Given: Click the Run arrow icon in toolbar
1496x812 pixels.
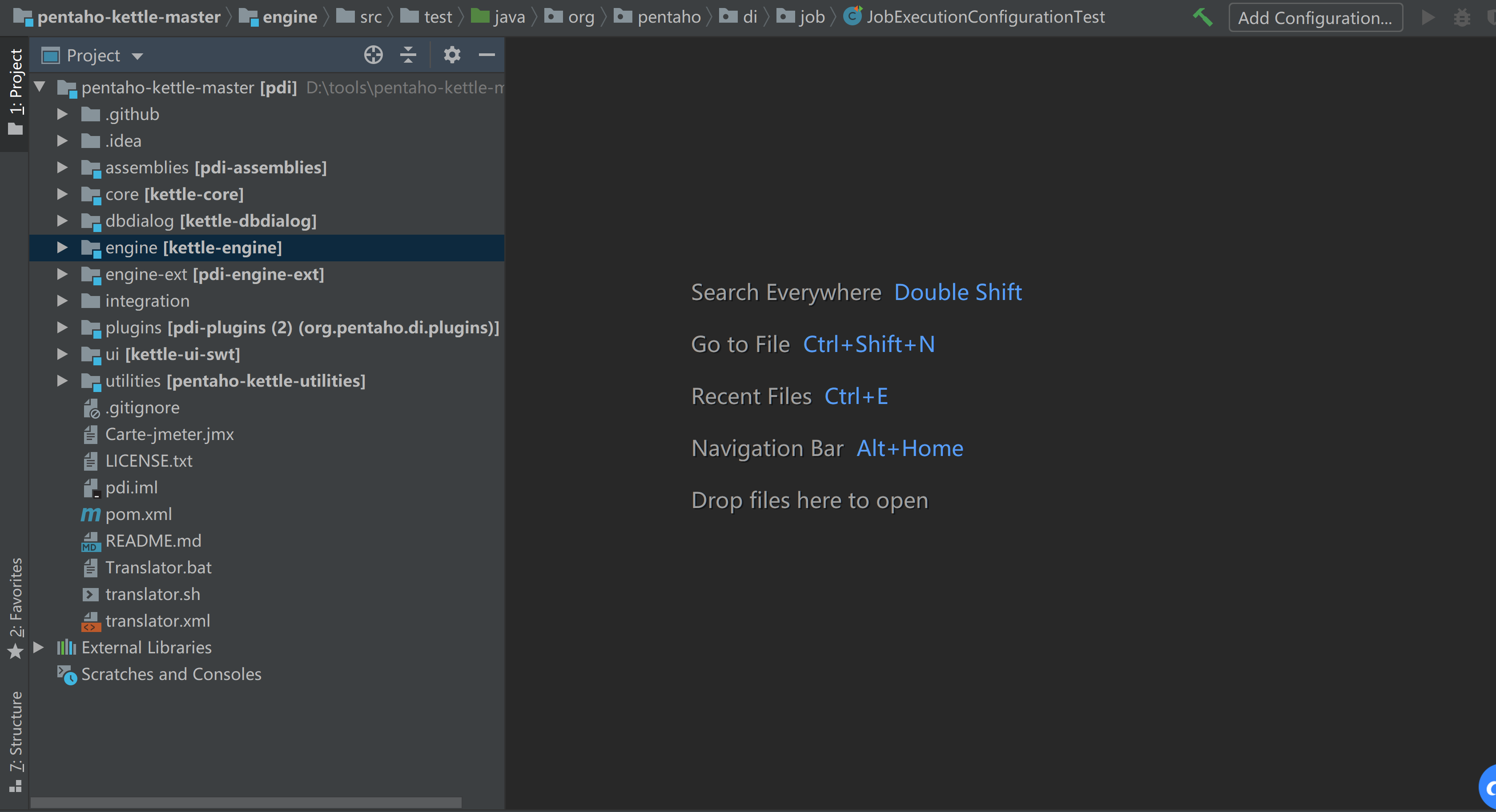Looking at the screenshot, I should (x=1428, y=16).
